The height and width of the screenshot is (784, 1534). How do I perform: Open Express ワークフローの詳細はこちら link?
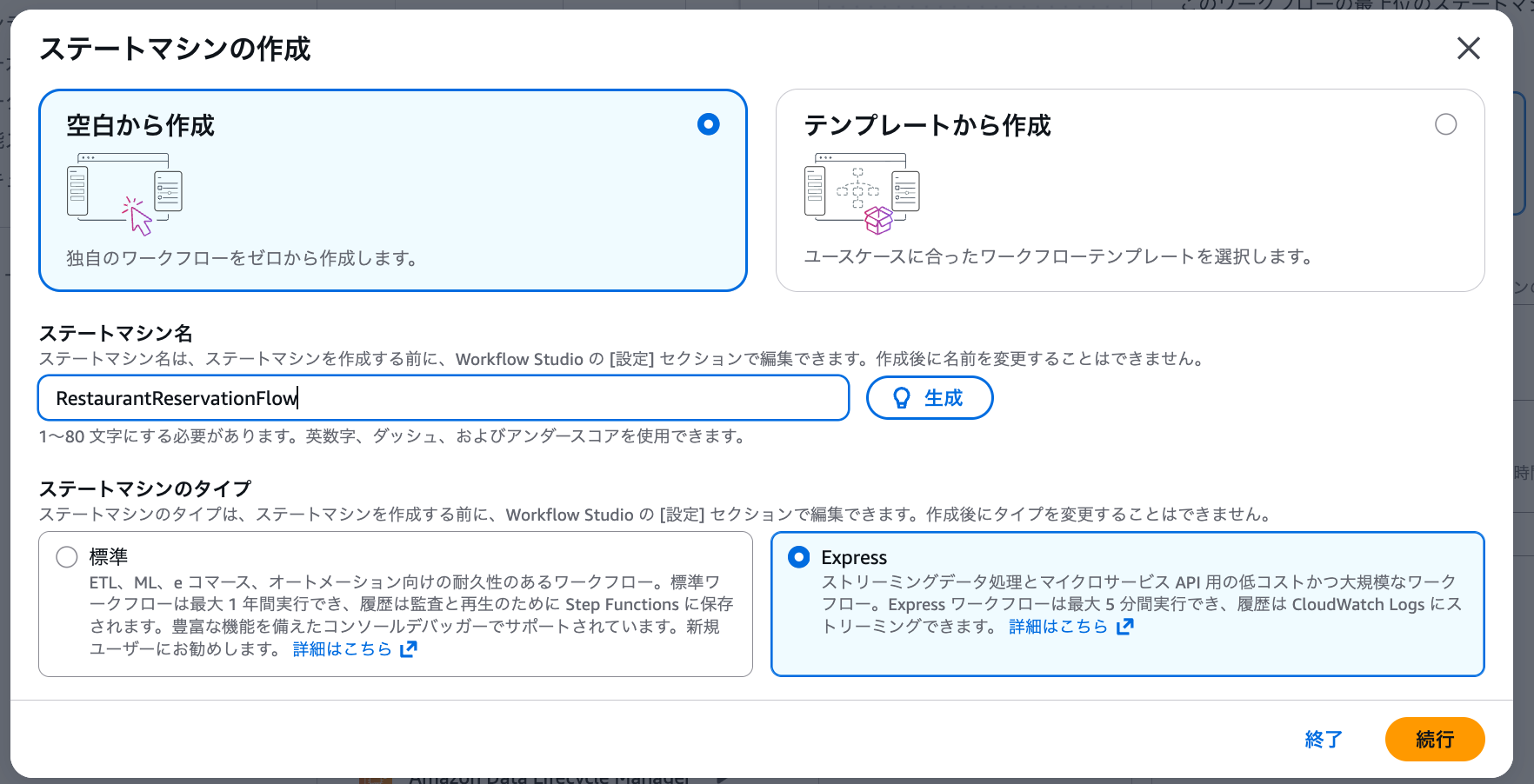pos(1057,626)
